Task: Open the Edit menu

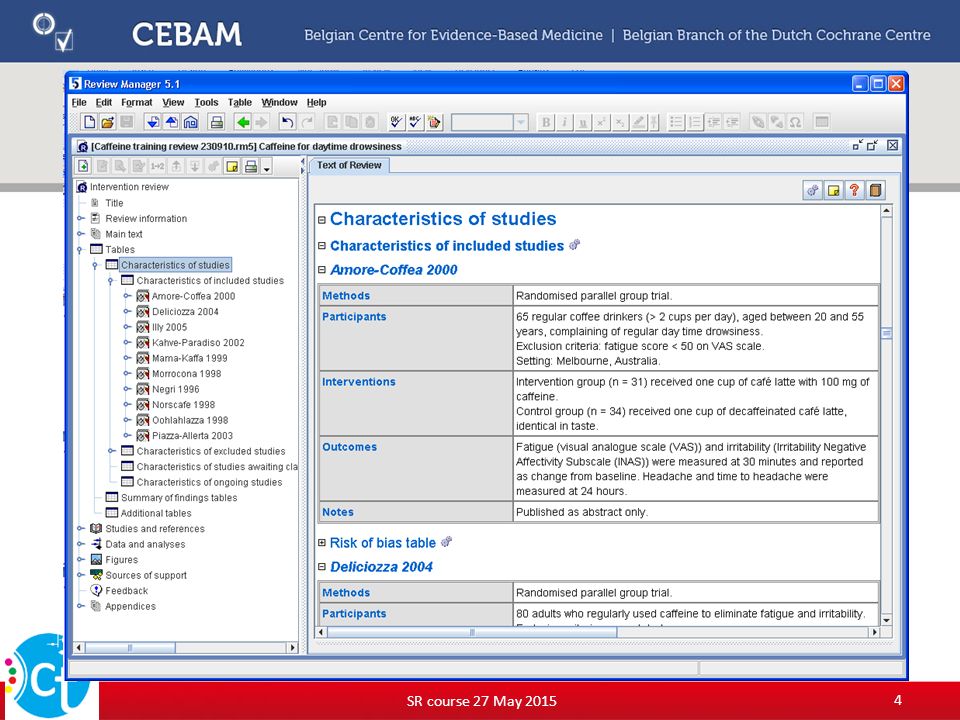Action: click(x=103, y=102)
